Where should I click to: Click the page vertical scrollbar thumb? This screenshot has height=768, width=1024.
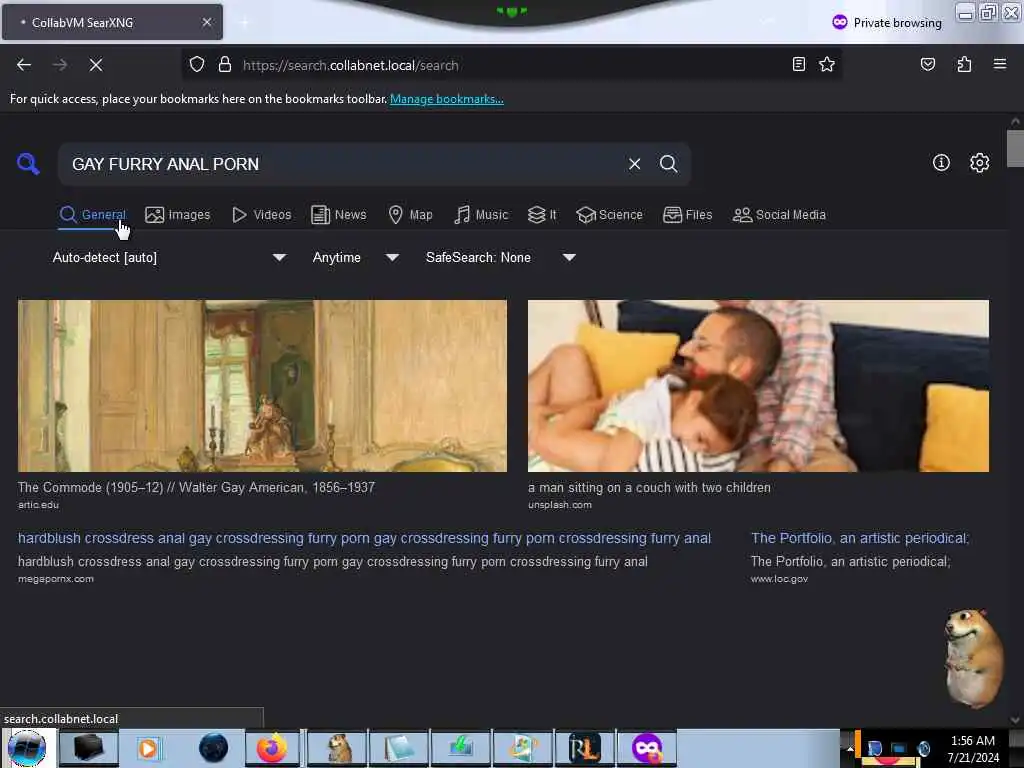click(x=1015, y=148)
